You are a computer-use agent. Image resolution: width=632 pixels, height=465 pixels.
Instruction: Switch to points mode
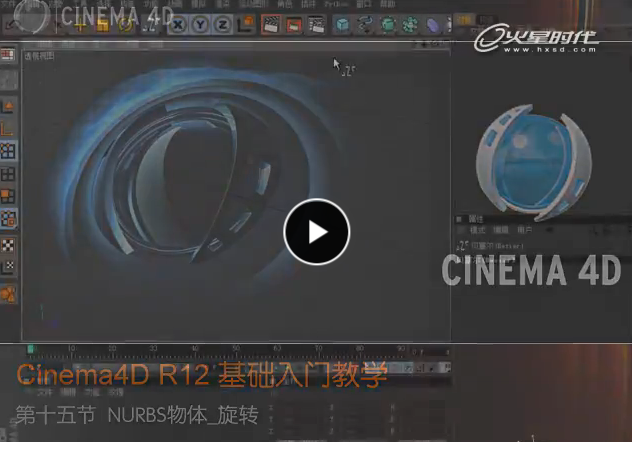tap(8, 151)
